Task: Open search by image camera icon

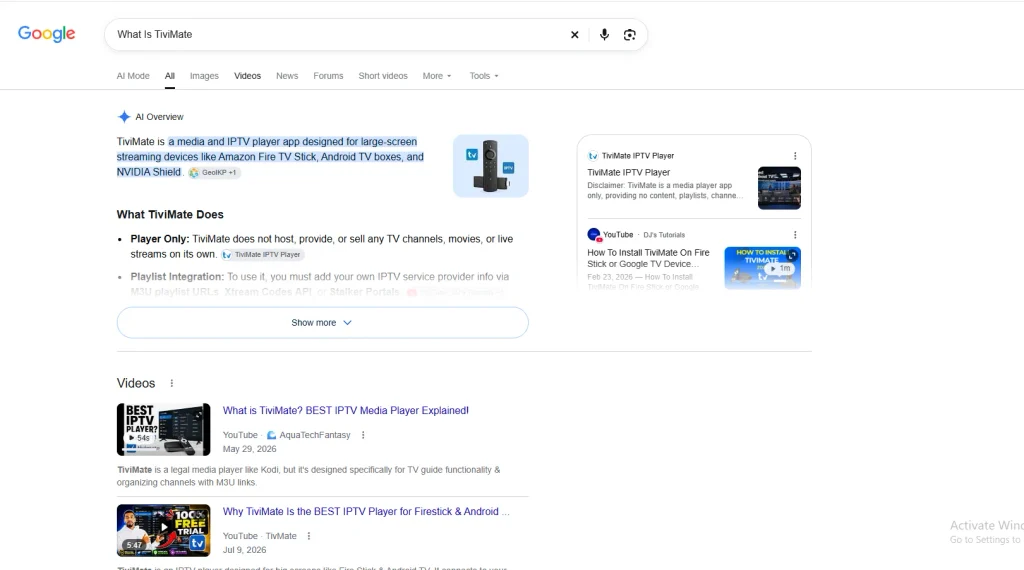Action: click(630, 35)
